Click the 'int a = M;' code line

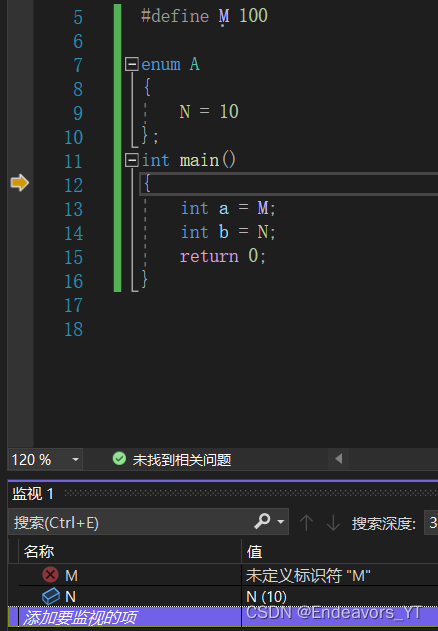(x=228, y=208)
